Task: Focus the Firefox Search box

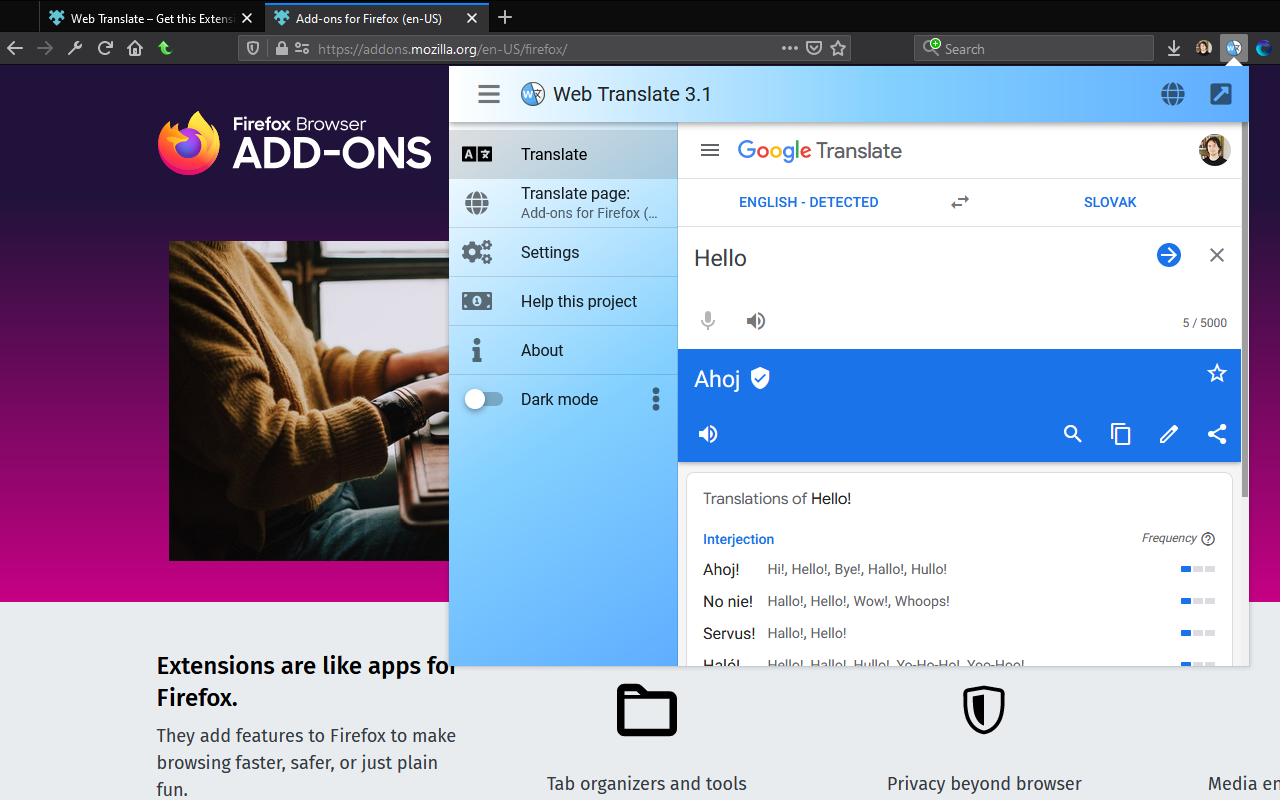Action: pos(1034,48)
